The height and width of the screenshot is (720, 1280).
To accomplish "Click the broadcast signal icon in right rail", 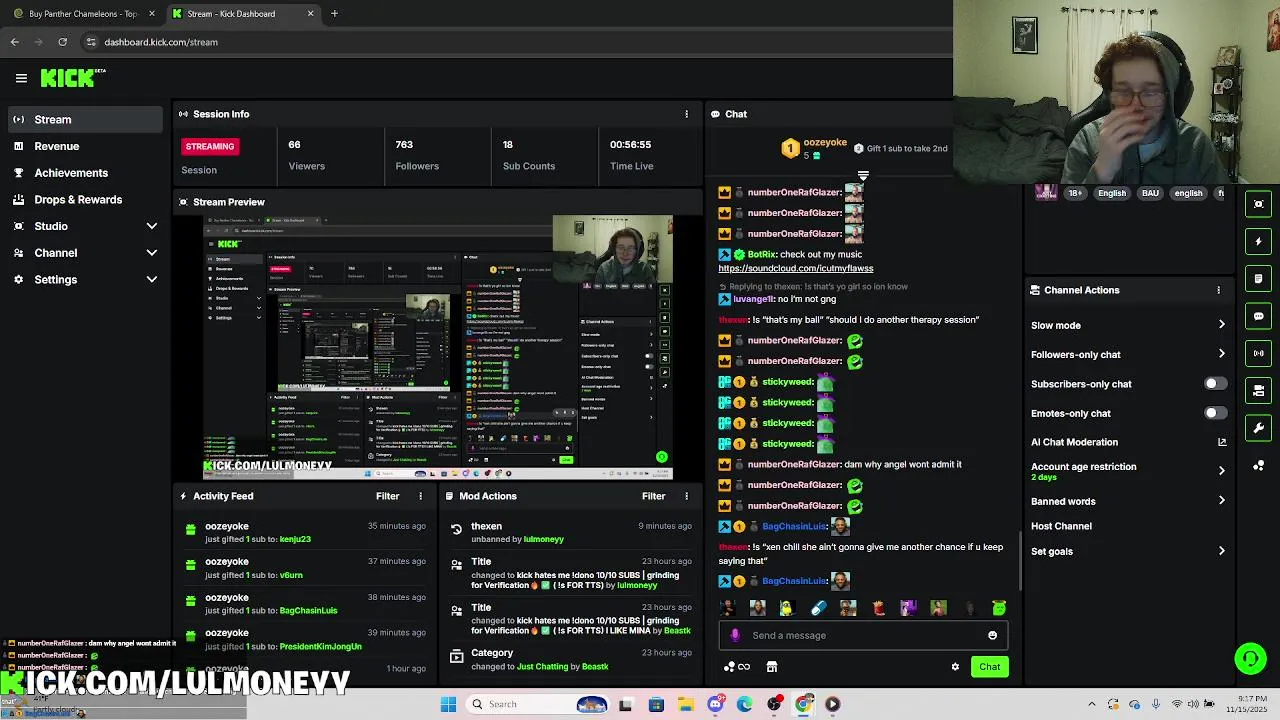I will [1258, 353].
